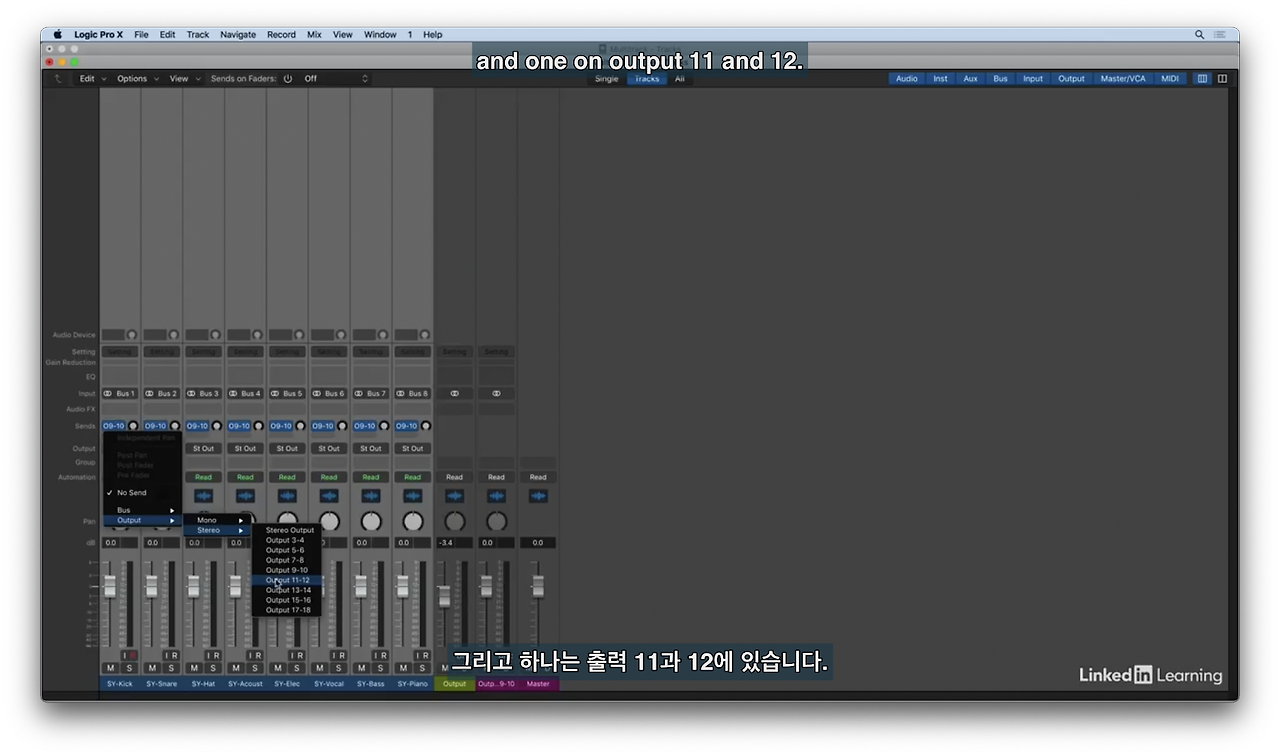Select No Send menu entry
The height and width of the screenshot is (756, 1280).
pos(144,493)
